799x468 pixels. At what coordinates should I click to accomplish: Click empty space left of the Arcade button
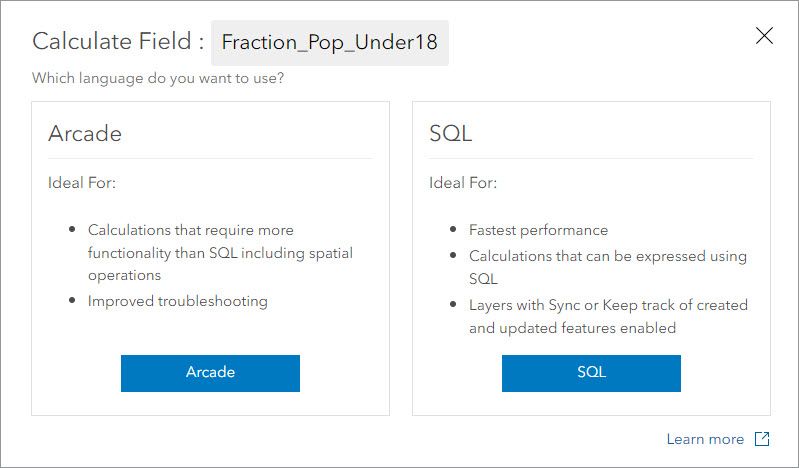(x=78, y=372)
